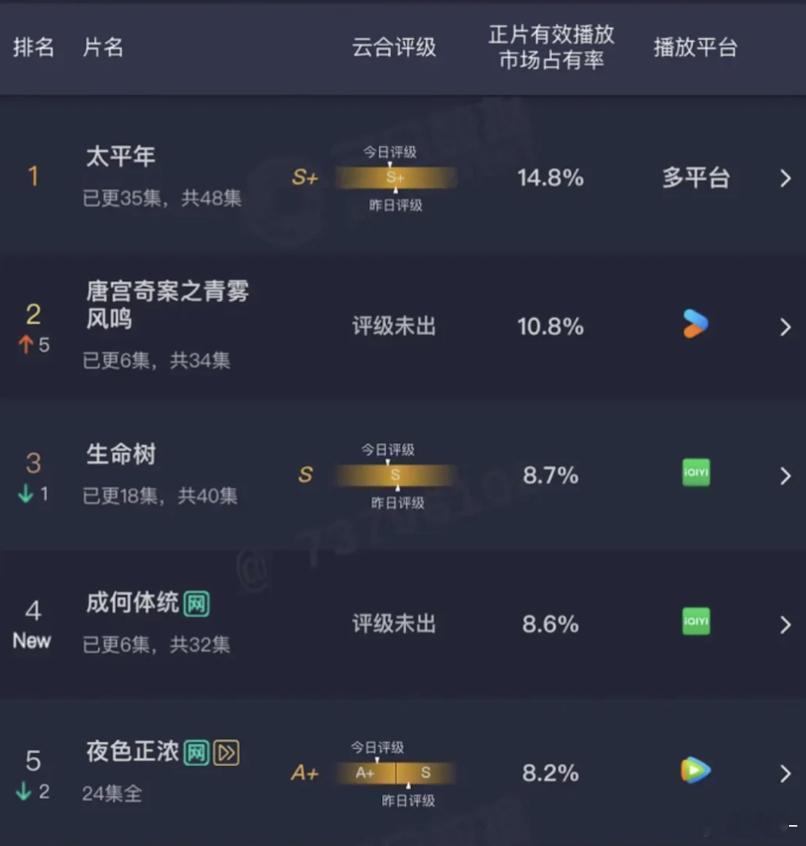
Task: Click the iQIYI platform icon for 生命树
Action: (x=694, y=472)
